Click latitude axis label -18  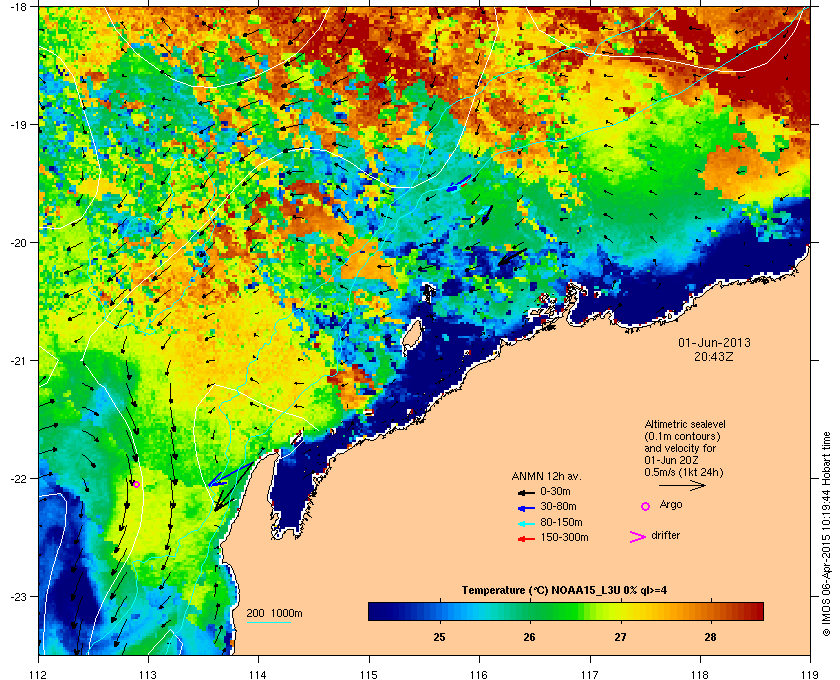[x=19, y=7]
